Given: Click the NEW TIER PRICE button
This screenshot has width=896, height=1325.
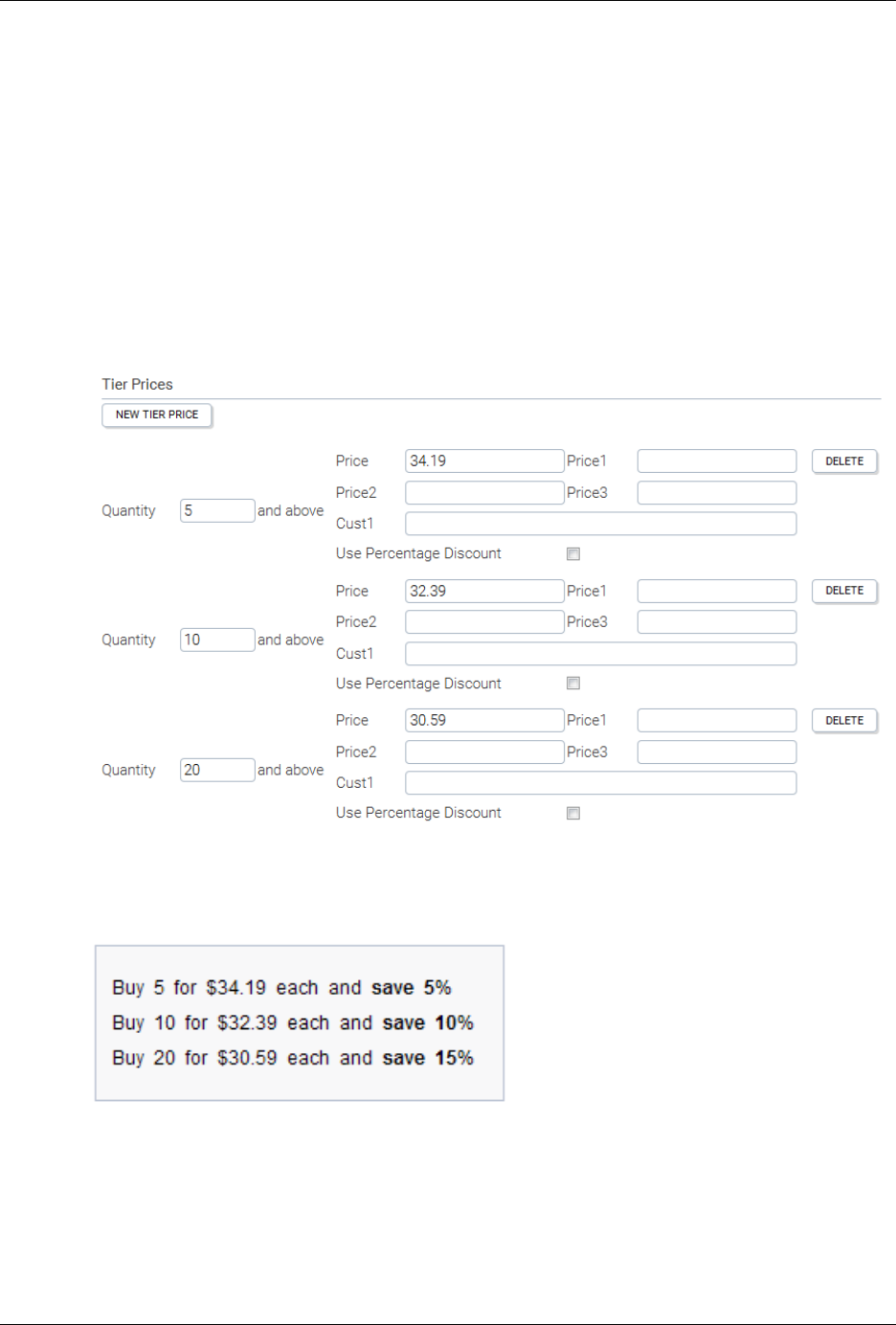Looking at the screenshot, I should pyautogui.click(x=157, y=415).
